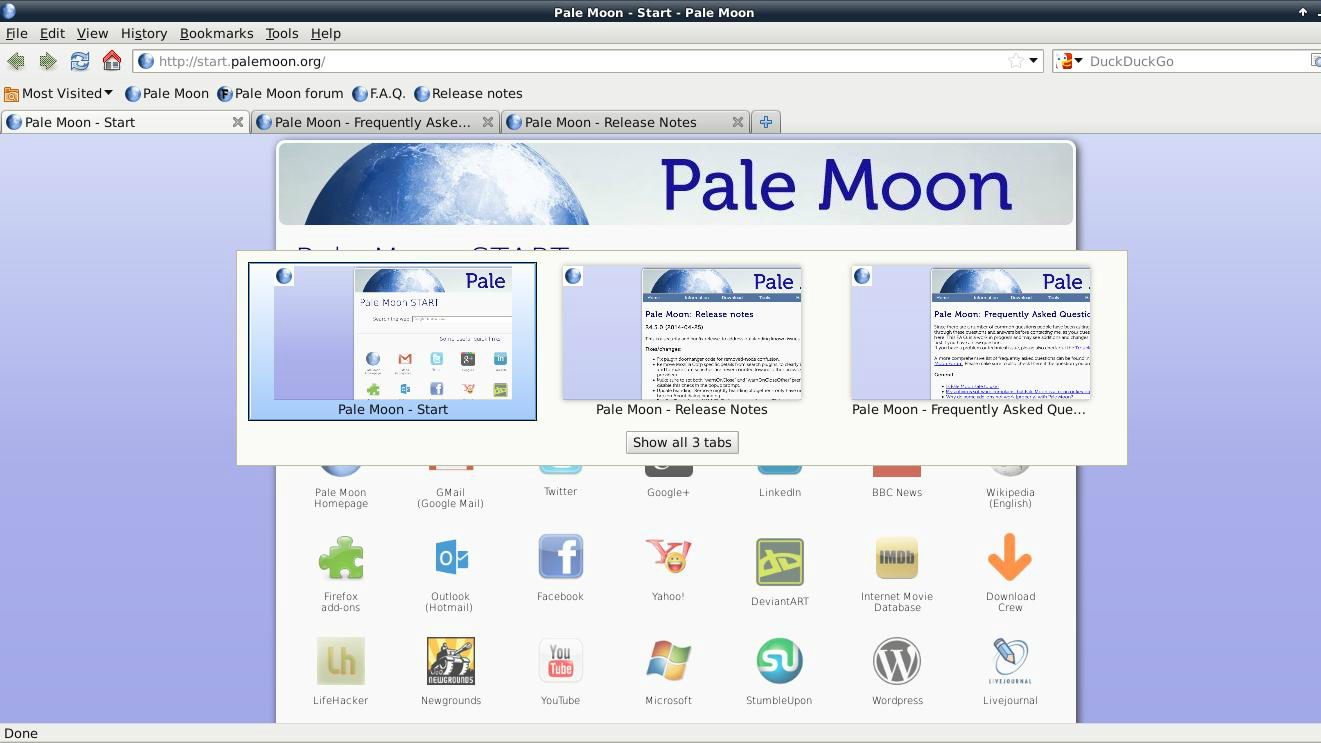The height and width of the screenshot is (743, 1321).
Task: Open GMail from the start page
Action: coord(450,460)
